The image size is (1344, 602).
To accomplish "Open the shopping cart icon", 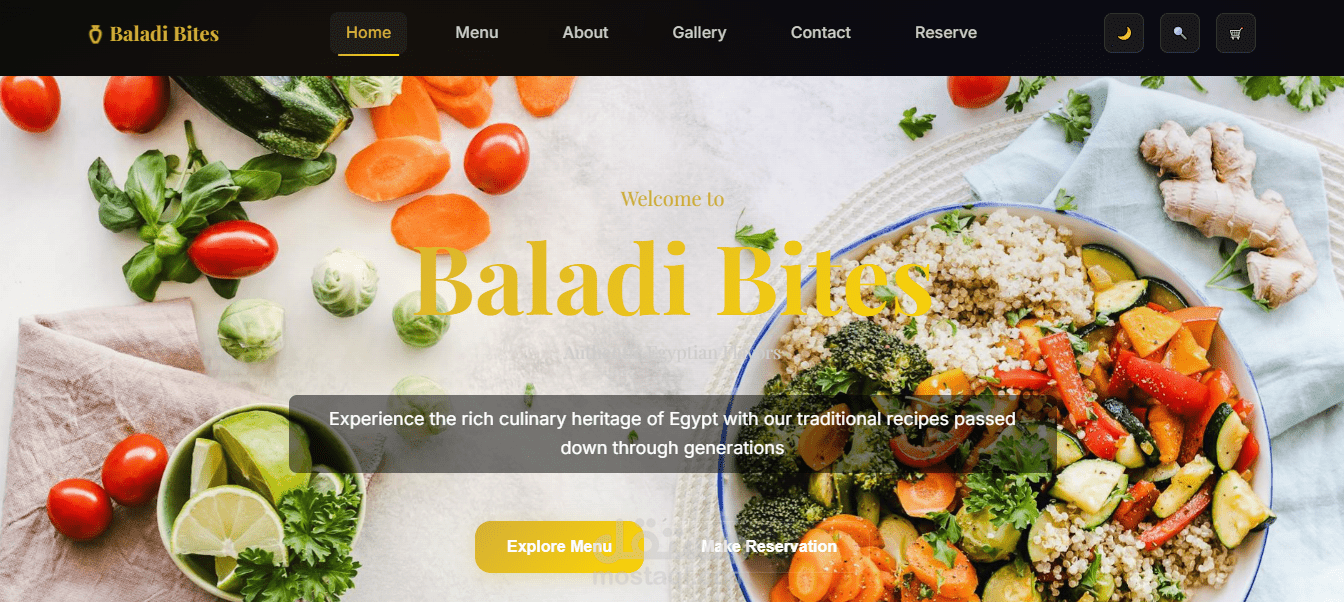I will (1236, 33).
